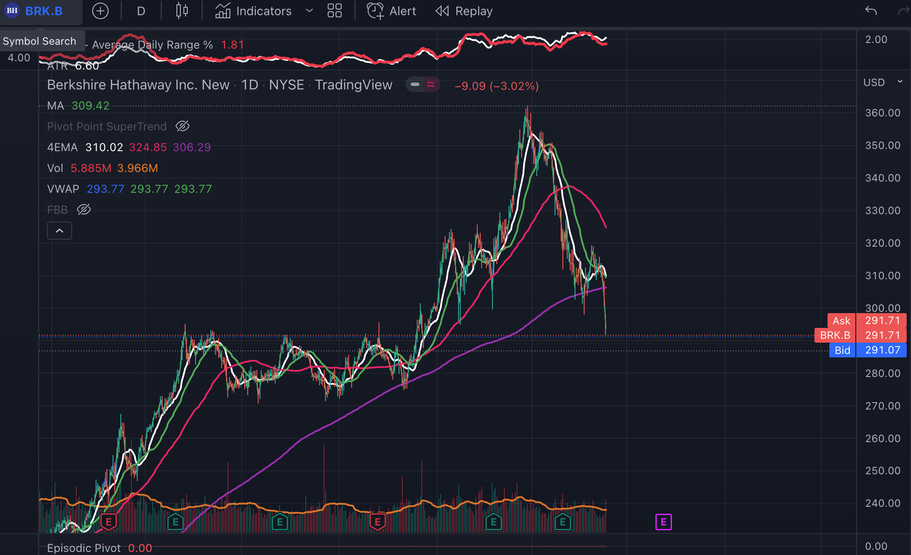
Task: Click the -9.09 (-3.02%) change value
Action: tap(497, 86)
